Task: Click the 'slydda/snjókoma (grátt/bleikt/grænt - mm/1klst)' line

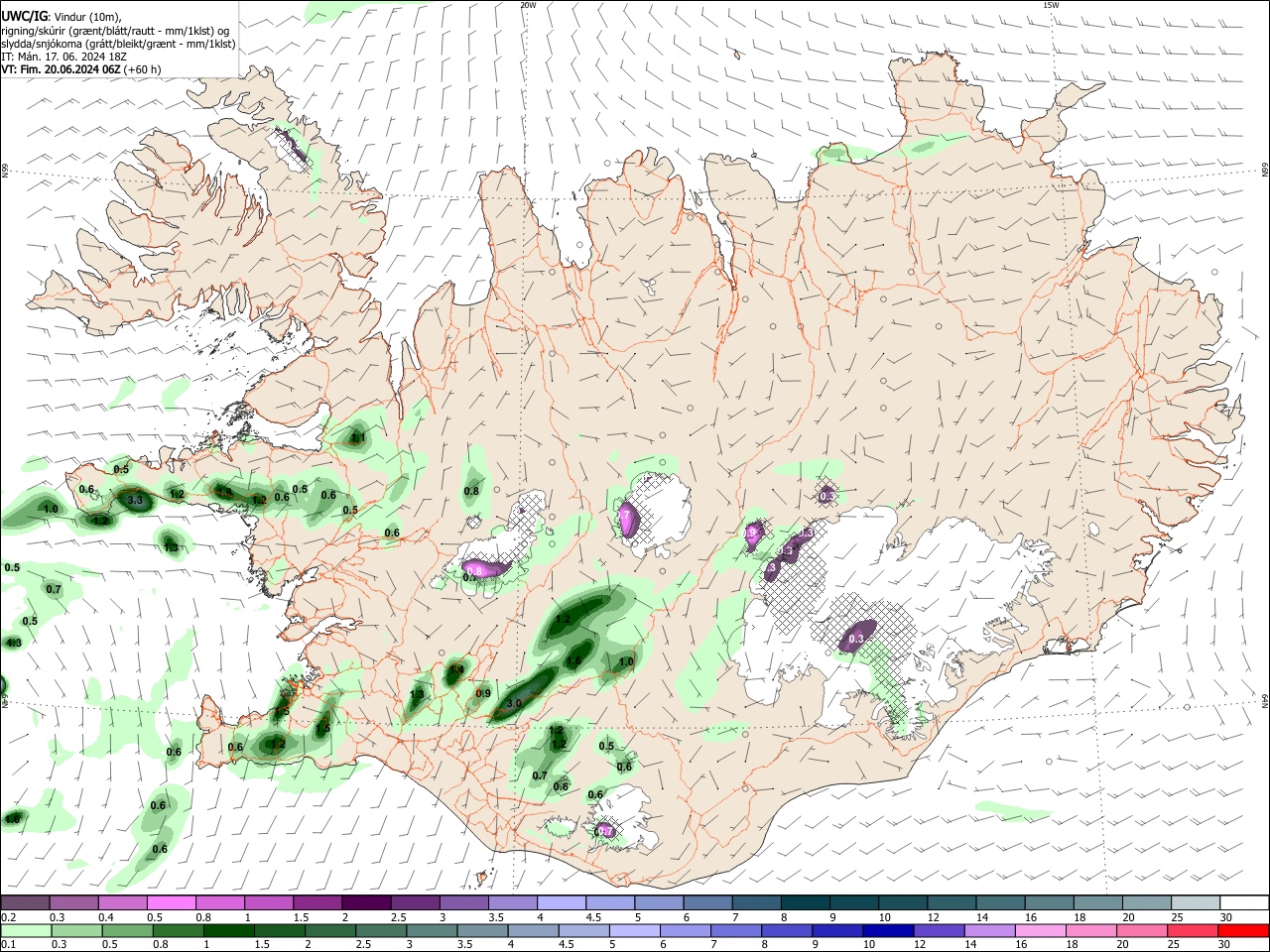Action: click(118, 44)
